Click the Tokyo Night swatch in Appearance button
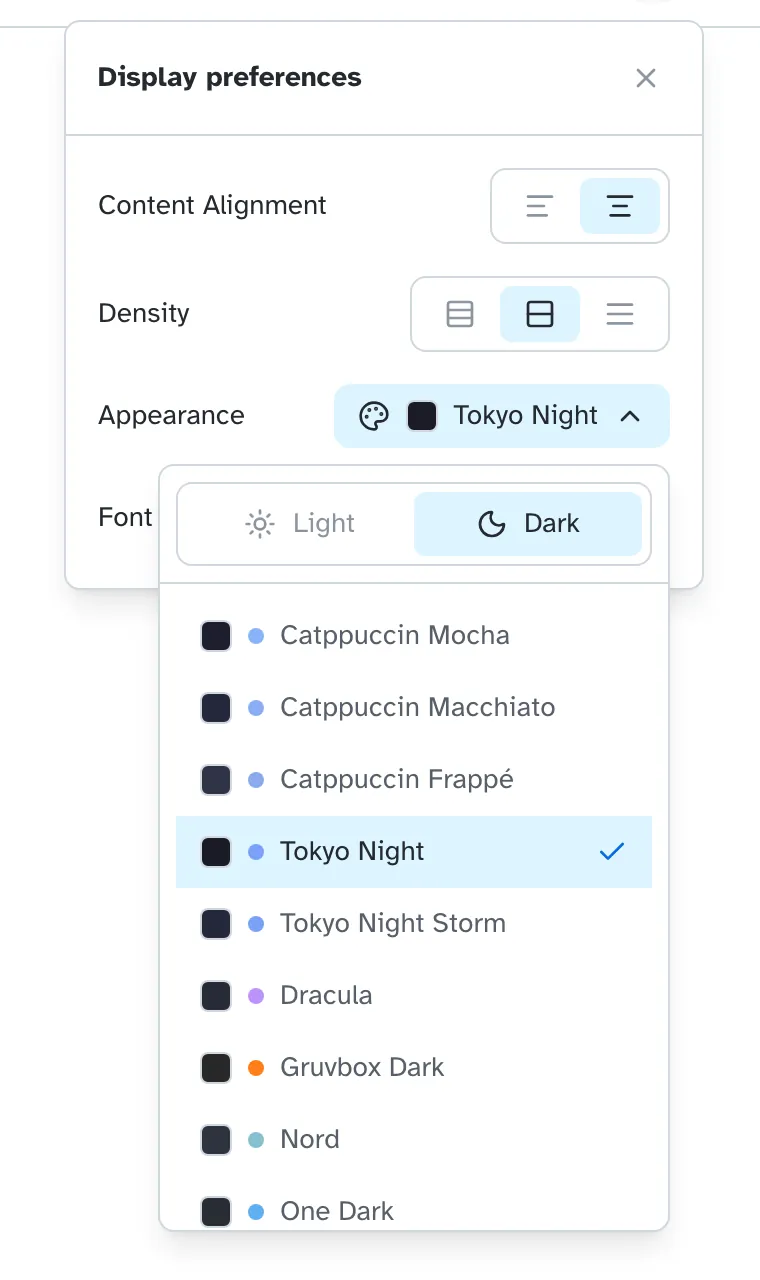 (x=422, y=416)
